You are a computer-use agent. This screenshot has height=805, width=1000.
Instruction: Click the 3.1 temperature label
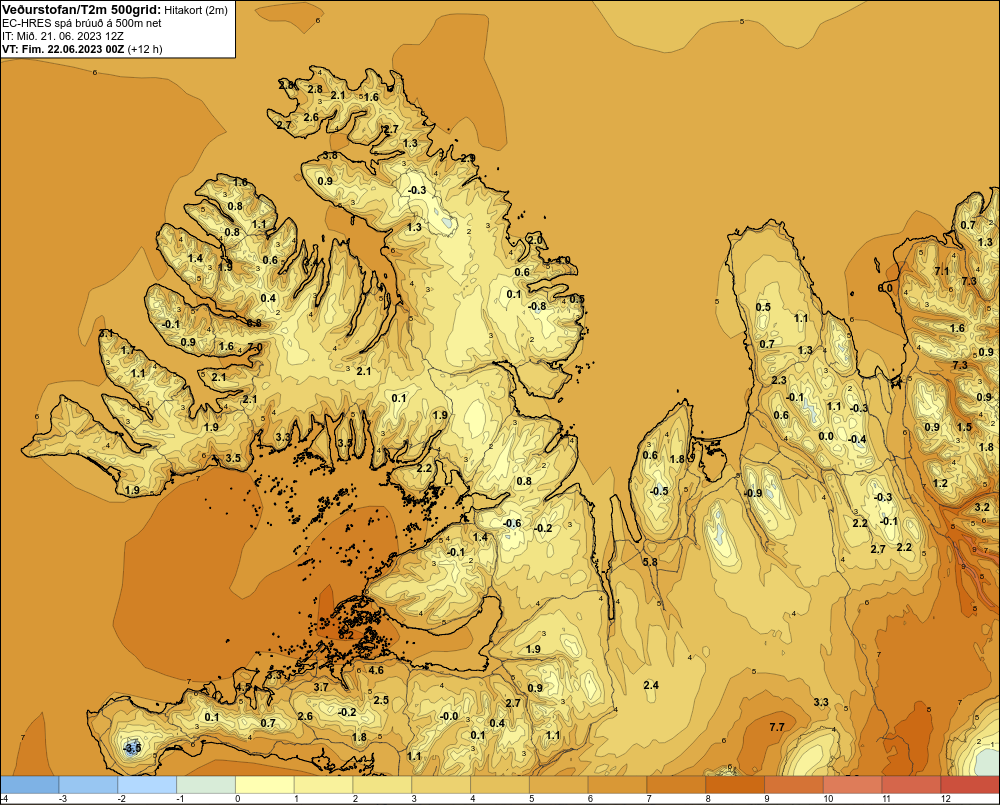(x=107, y=334)
